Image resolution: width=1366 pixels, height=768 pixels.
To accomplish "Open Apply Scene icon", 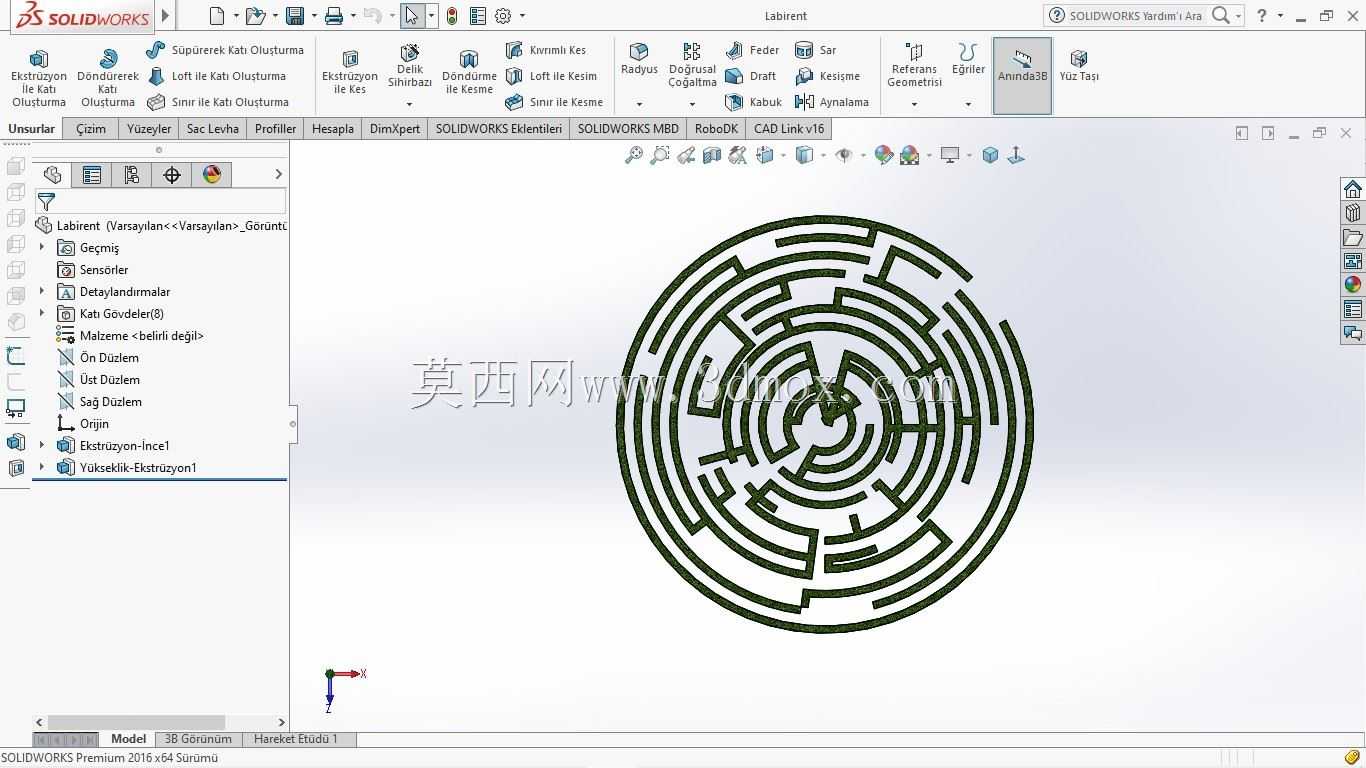I will (x=909, y=155).
